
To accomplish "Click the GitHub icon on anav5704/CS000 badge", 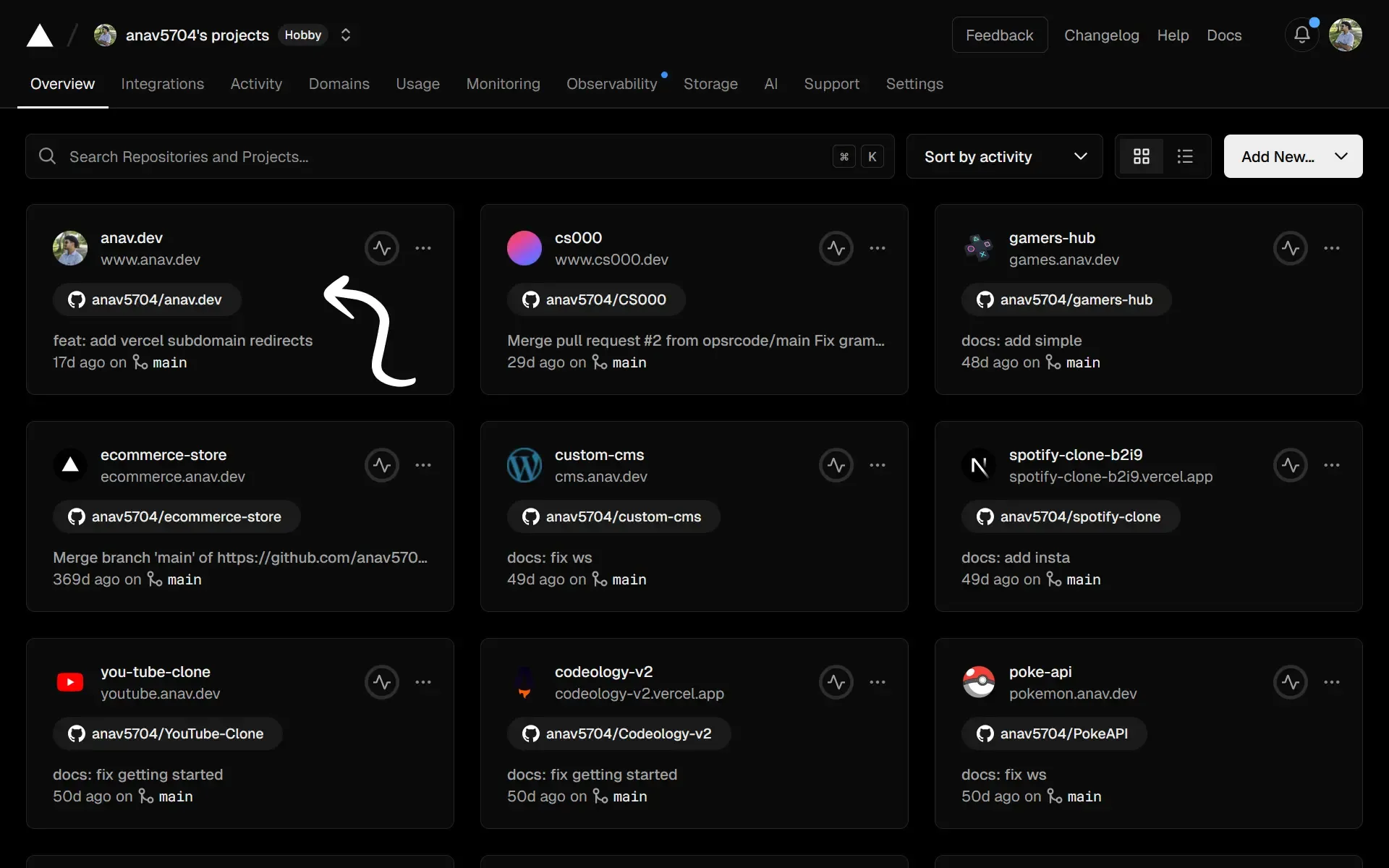I will tap(531, 299).
